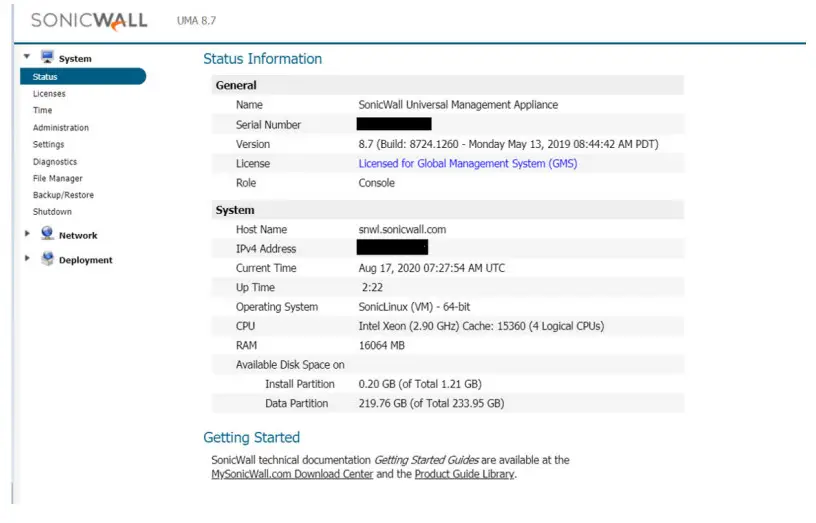
Task: Click the Intel Xeon CPU value
Action: (x=481, y=326)
